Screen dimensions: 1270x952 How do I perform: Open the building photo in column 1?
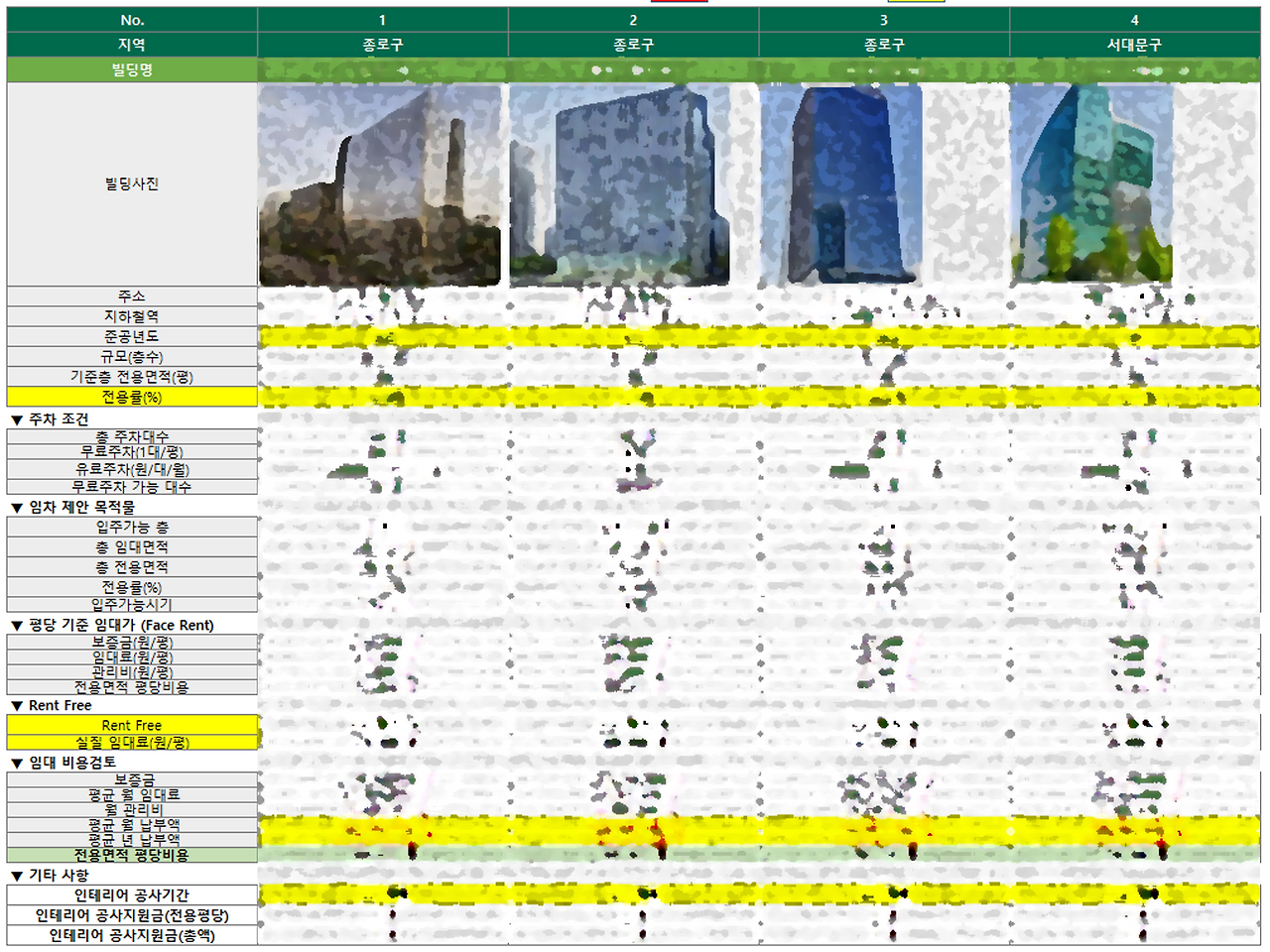380,185
